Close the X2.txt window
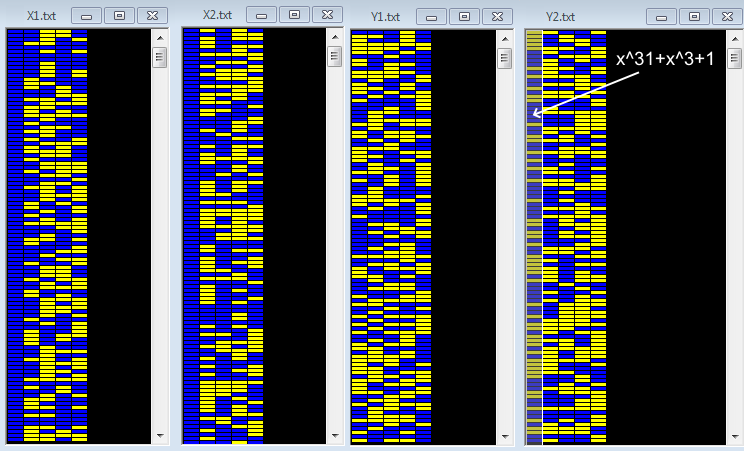The image size is (744, 451). coord(327,15)
